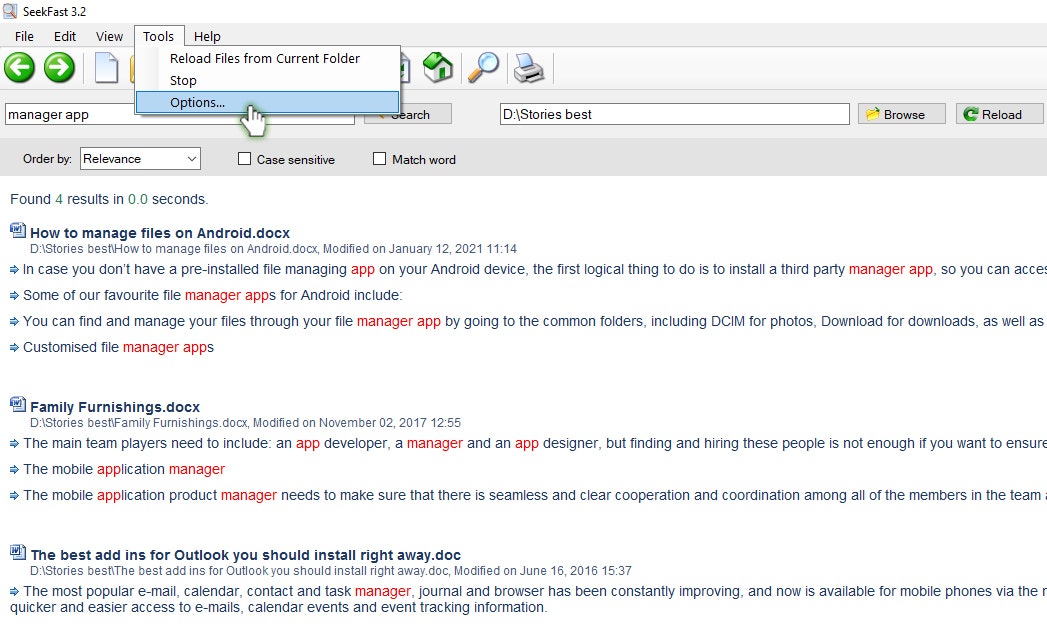Viewport: 1047px width, 641px height.
Task: Click 'You can find and manage your files' line
Action: 533,321
